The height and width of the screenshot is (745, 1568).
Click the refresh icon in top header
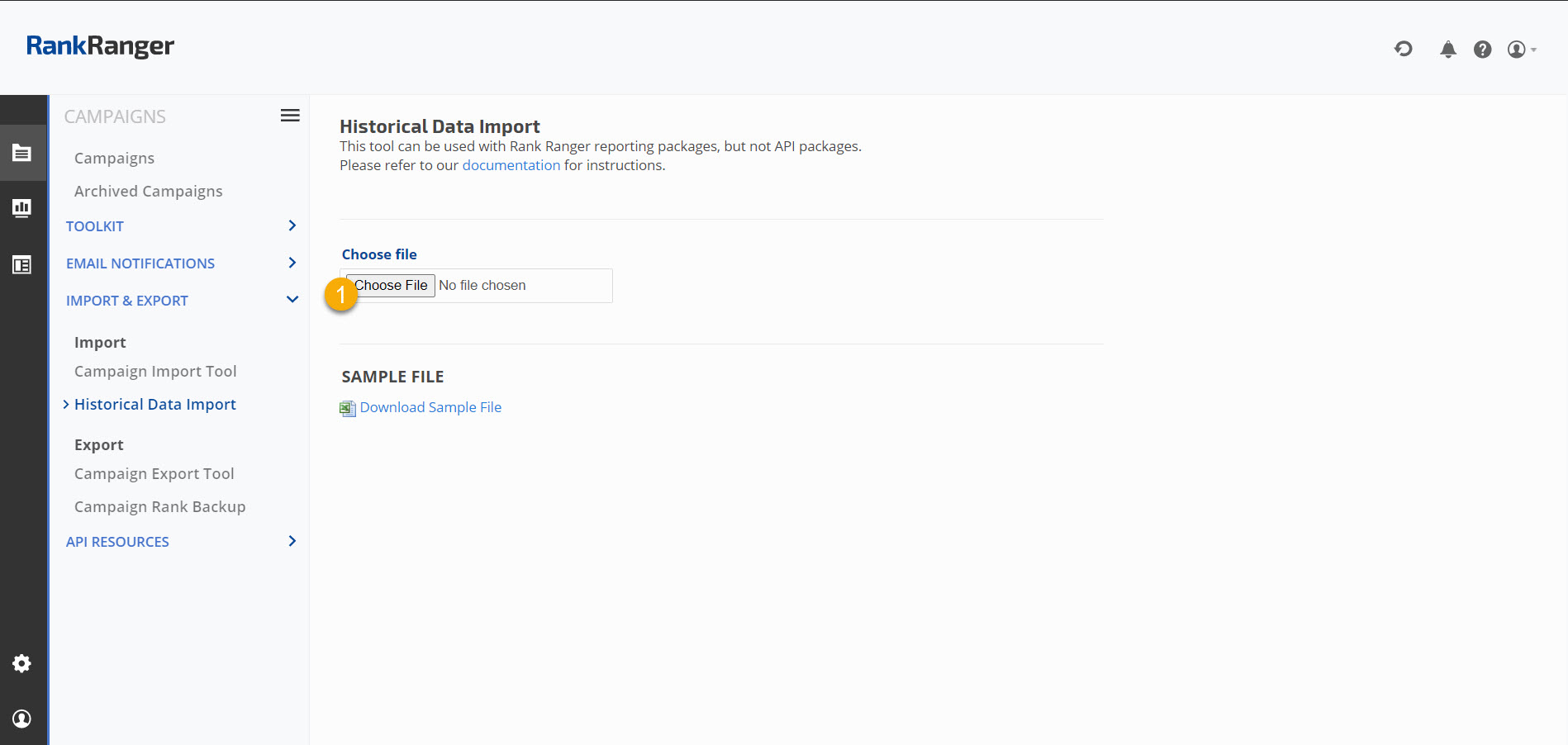click(1403, 50)
